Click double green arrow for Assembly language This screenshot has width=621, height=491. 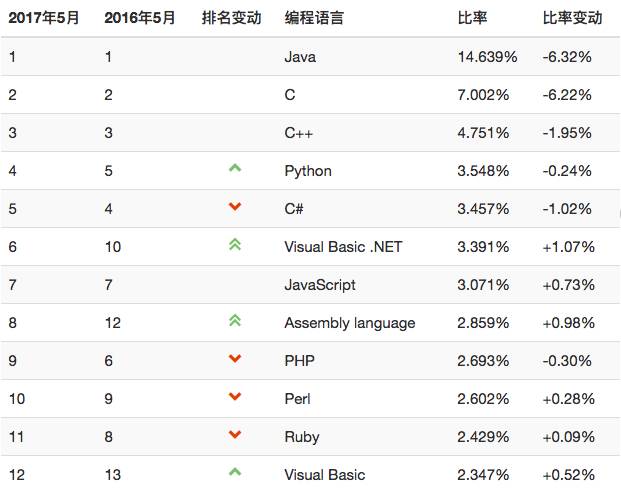tap(235, 321)
